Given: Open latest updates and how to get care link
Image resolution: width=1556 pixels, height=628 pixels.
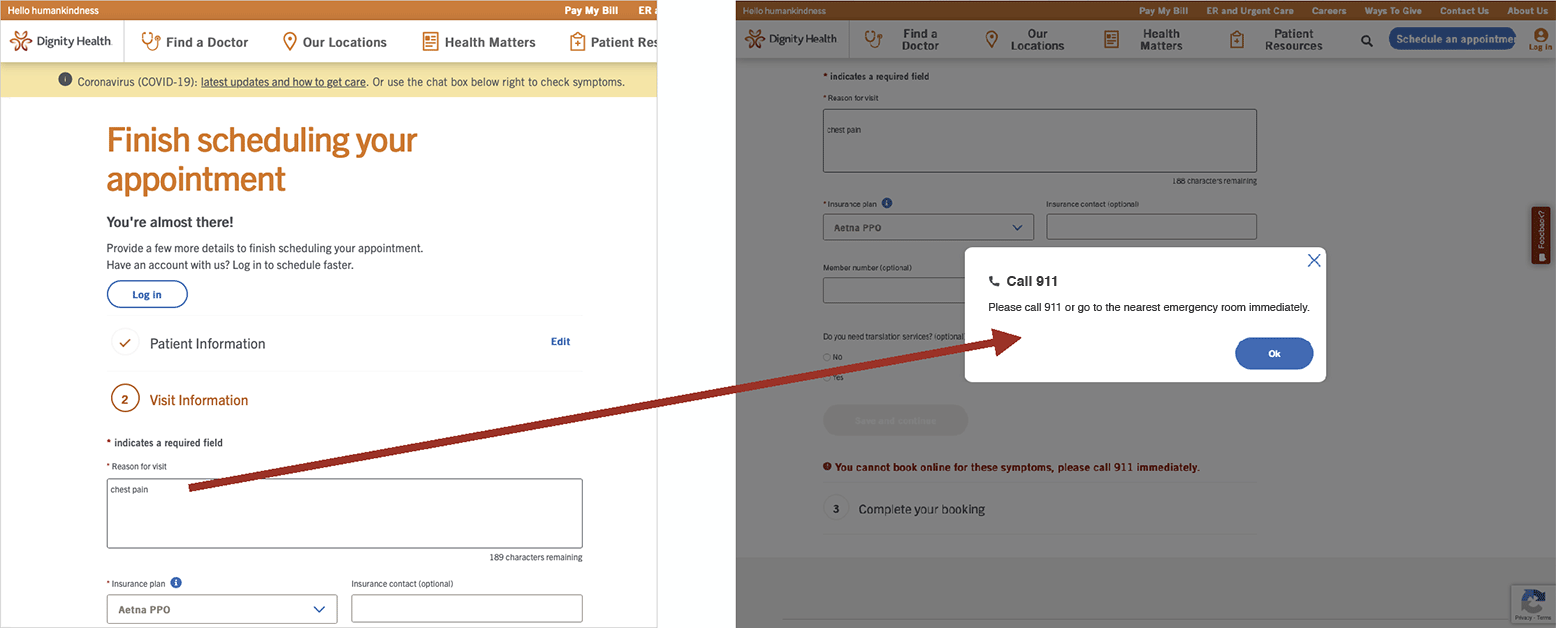Looking at the screenshot, I should coord(284,82).
